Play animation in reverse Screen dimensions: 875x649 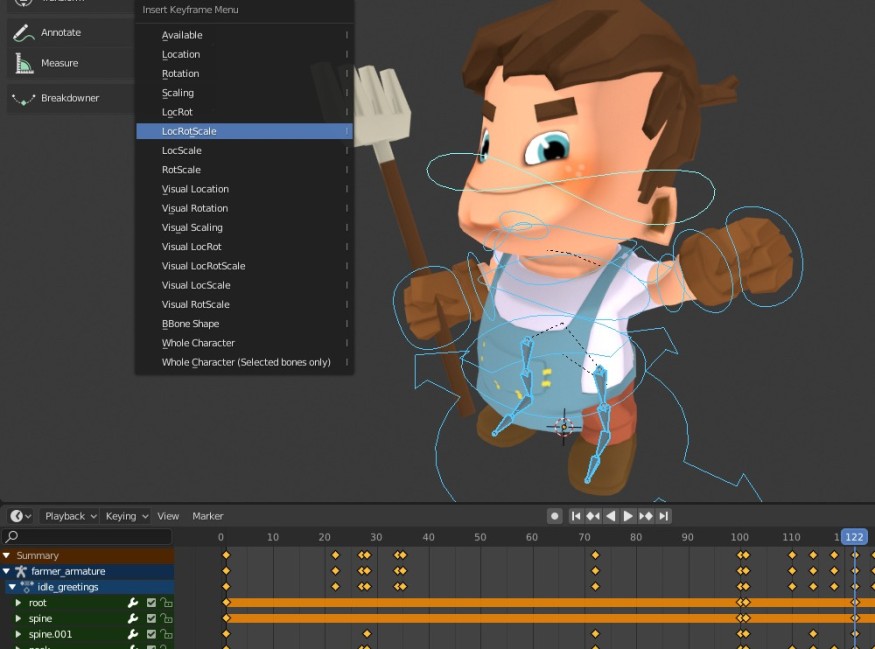(x=611, y=516)
